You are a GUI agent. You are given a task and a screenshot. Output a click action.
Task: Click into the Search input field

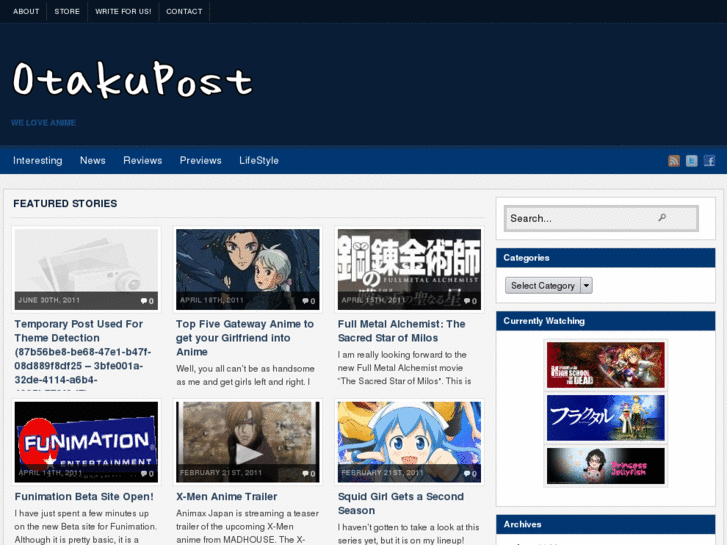(x=601, y=218)
